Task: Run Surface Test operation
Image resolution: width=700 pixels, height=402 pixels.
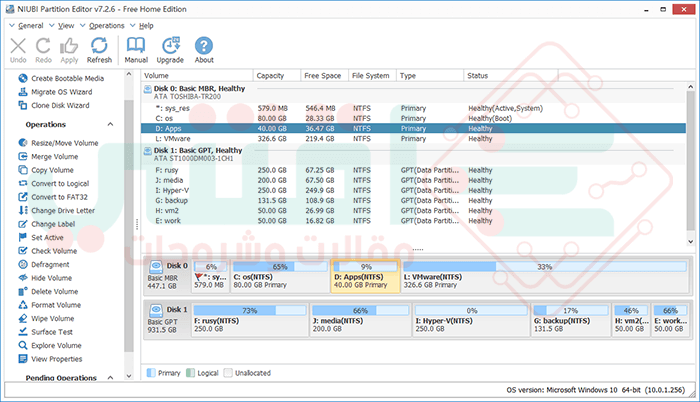Action: pyautogui.click(x=46, y=332)
